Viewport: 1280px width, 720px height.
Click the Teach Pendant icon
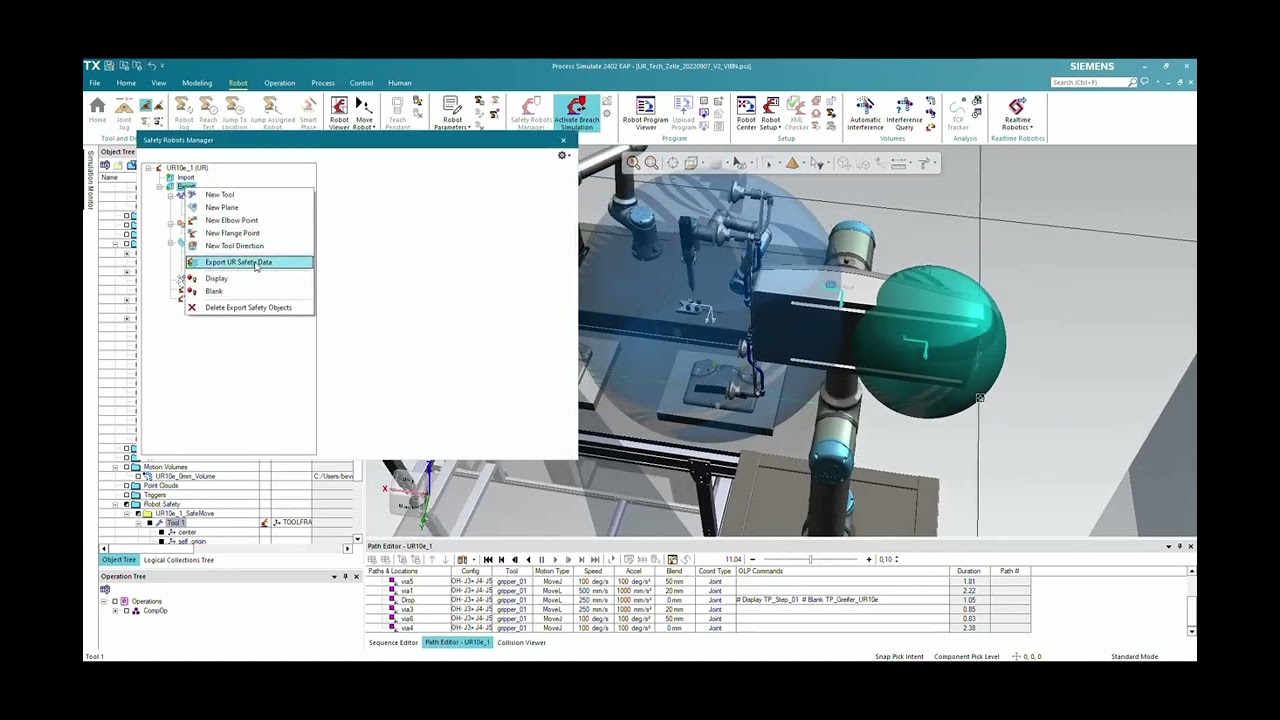[397, 113]
